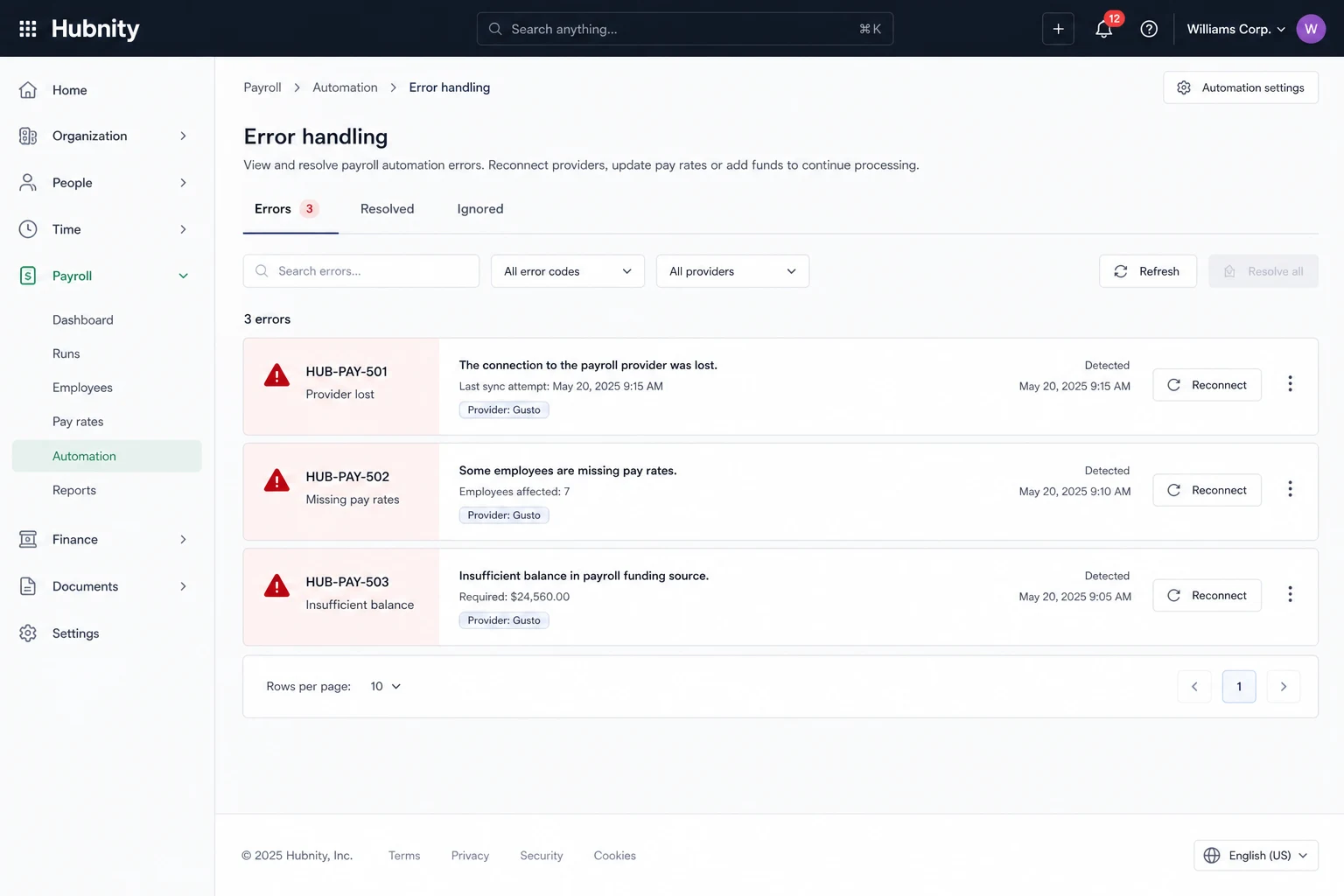Expand the Organization menu chevron

(x=183, y=136)
